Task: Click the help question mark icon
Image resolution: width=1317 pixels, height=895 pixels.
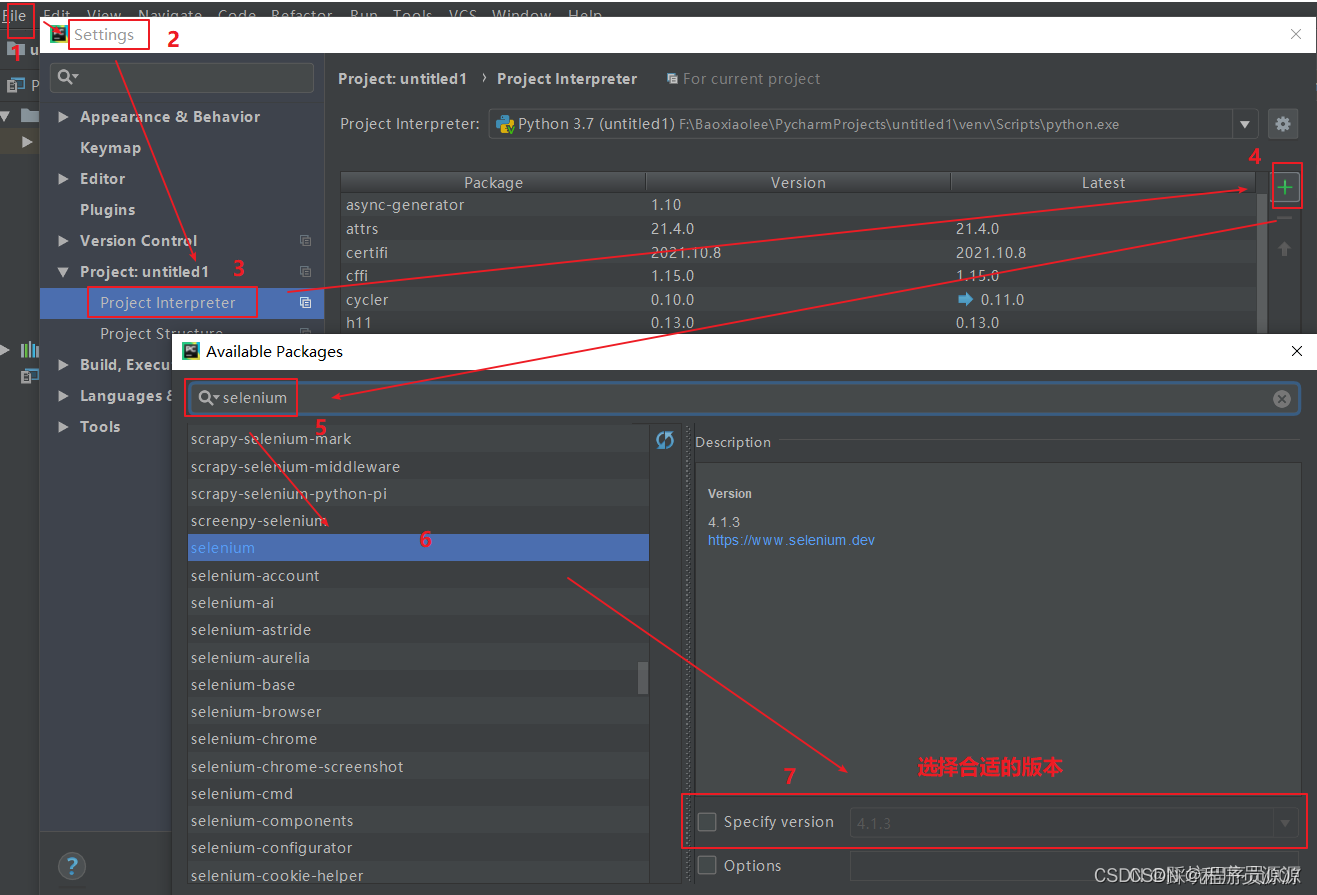Action: pyautogui.click(x=72, y=866)
